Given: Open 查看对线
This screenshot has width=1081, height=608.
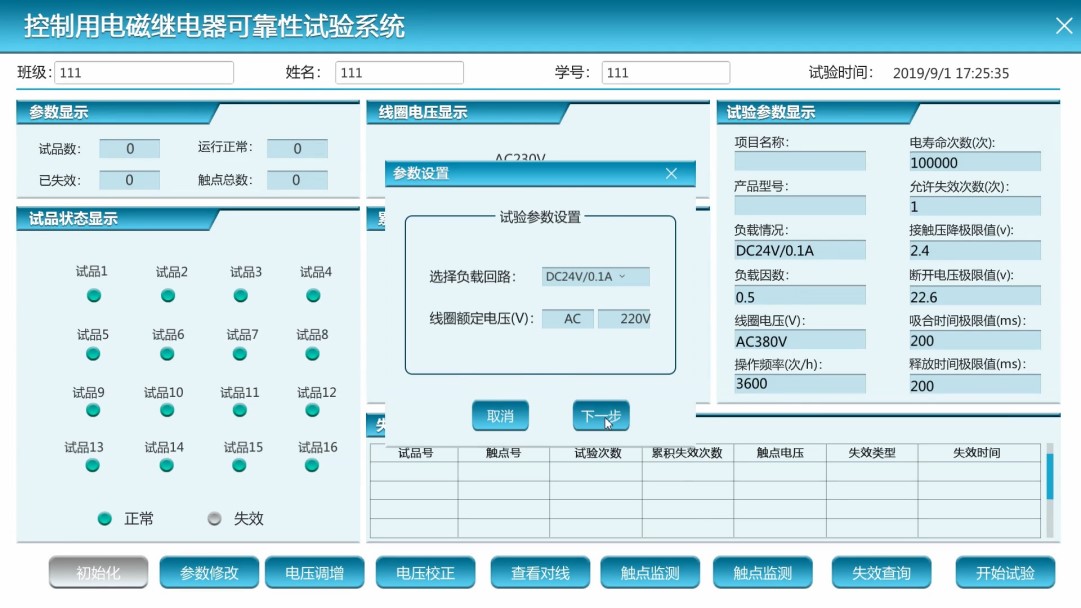Looking at the screenshot, I should point(540,573).
